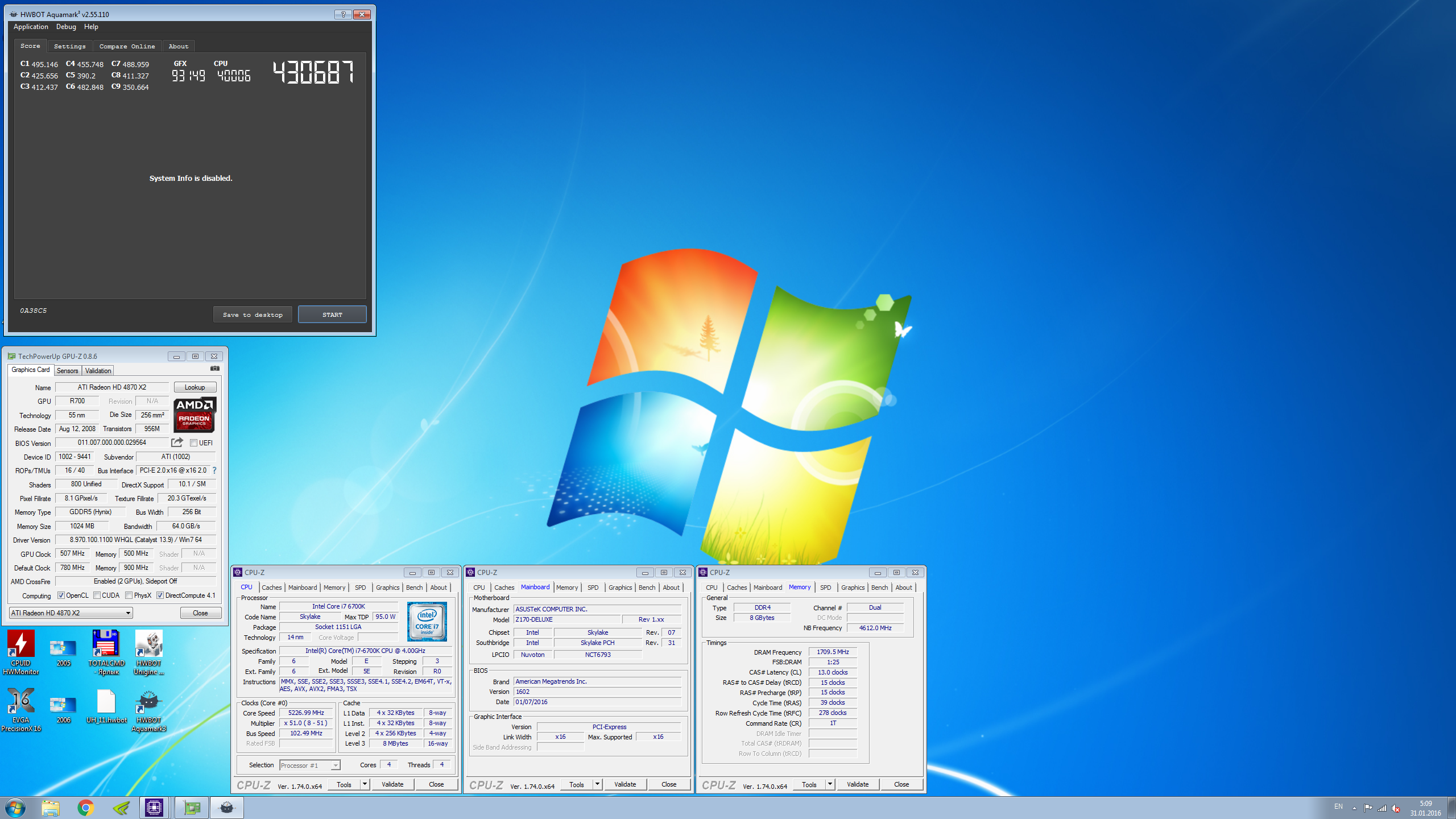The height and width of the screenshot is (819, 1456).
Task: Expand Tools dropdown arrow in CPU-Z CPU window
Action: pyautogui.click(x=365, y=784)
